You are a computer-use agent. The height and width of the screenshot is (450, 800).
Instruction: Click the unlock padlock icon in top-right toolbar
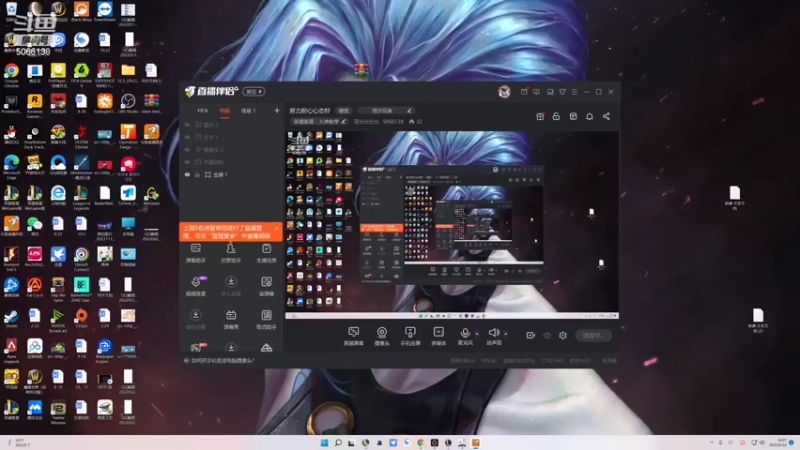[x=556, y=116]
